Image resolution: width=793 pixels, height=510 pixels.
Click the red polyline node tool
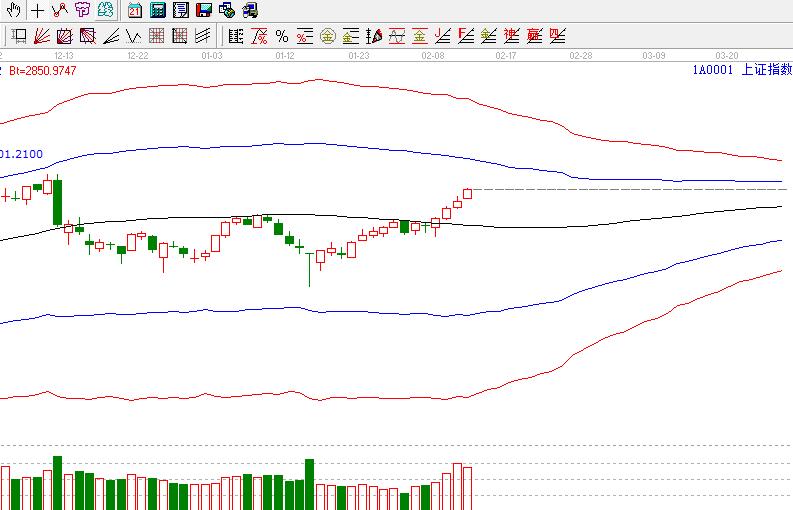pos(60,11)
